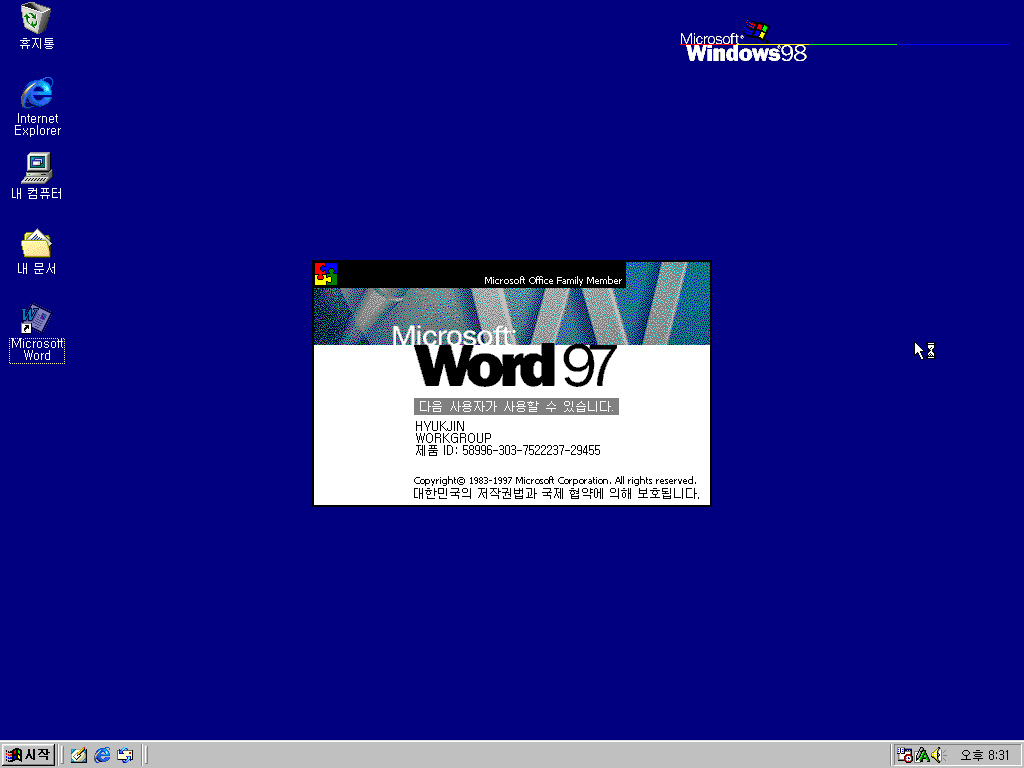
Task: Click the Copyright 1983-1997 Microsoft line
Action: click(x=555, y=480)
